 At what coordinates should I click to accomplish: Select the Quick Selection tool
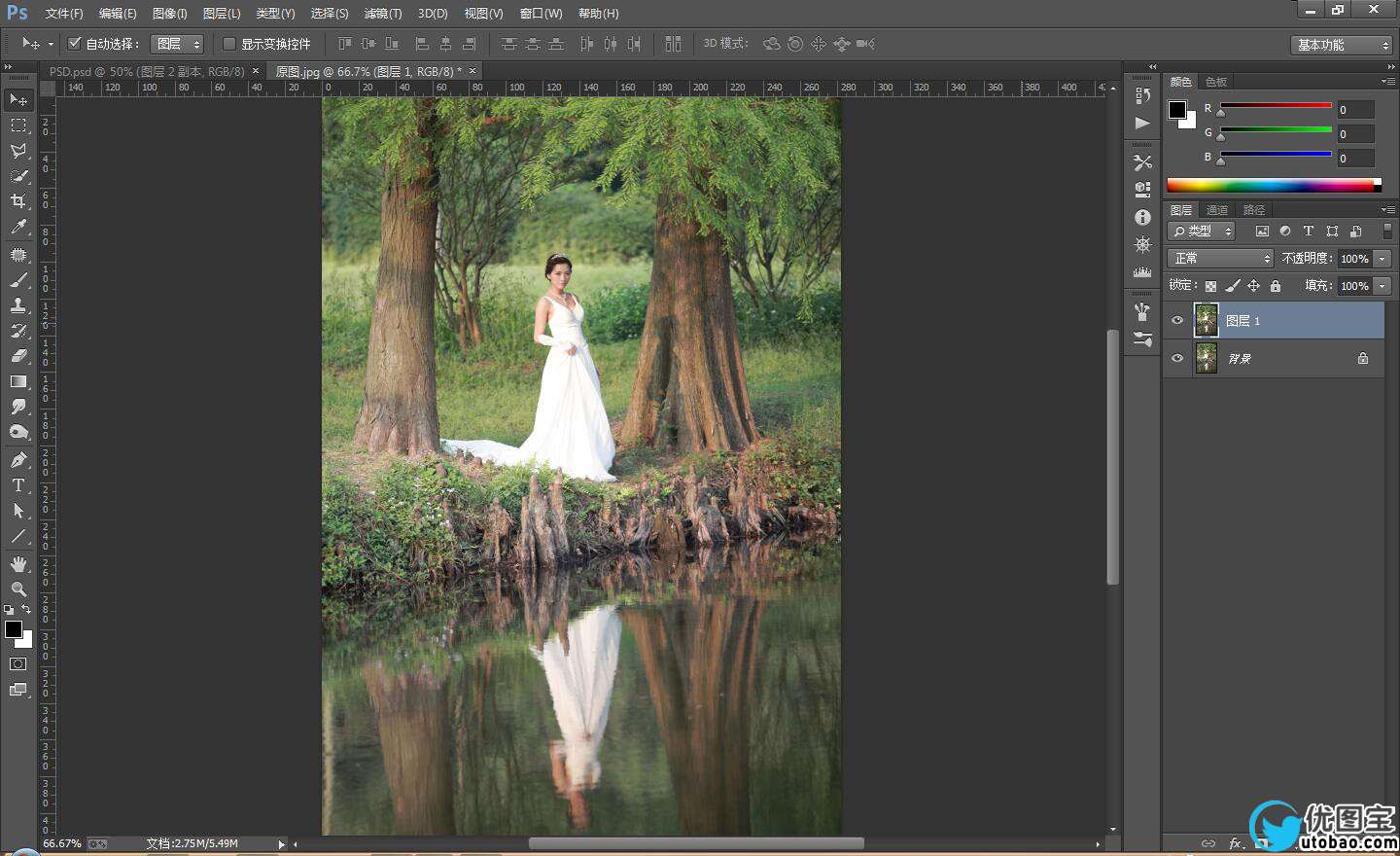click(17, 176)
